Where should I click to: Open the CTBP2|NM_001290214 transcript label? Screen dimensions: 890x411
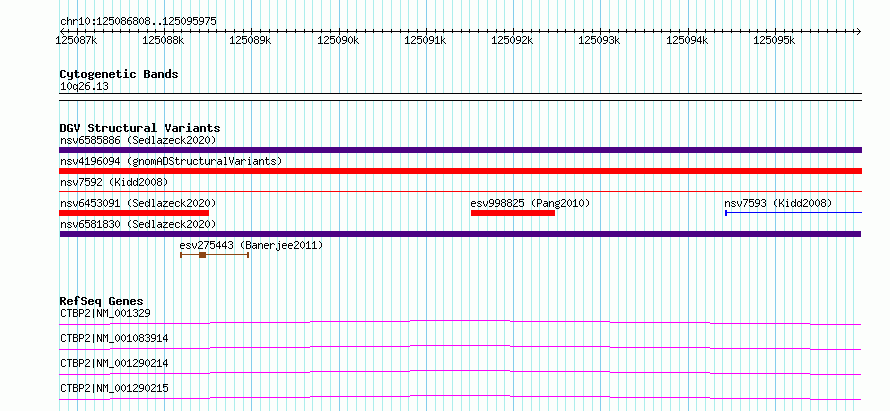114,363
